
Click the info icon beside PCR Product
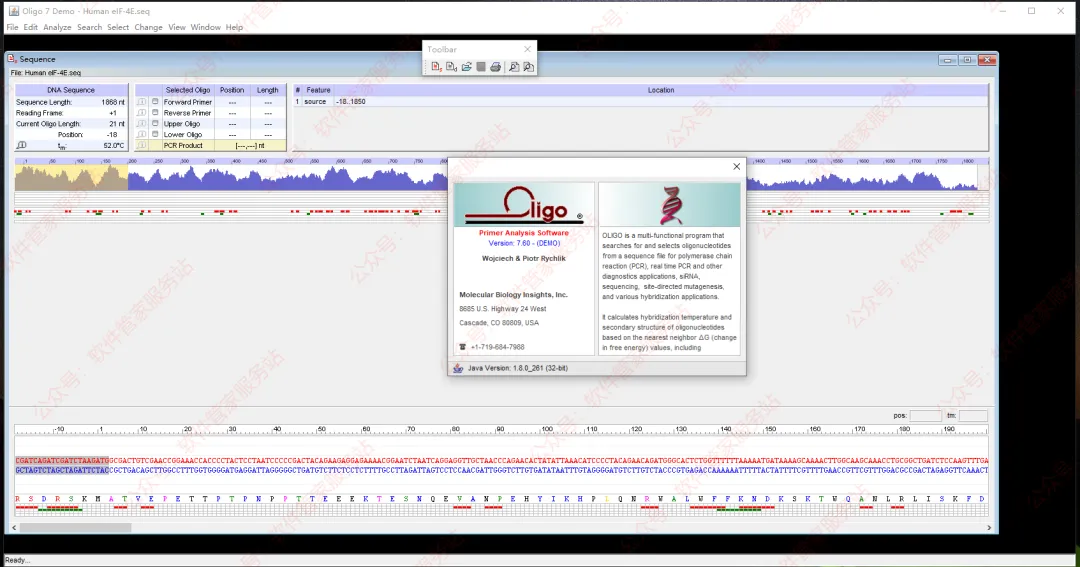pos(142,145)
